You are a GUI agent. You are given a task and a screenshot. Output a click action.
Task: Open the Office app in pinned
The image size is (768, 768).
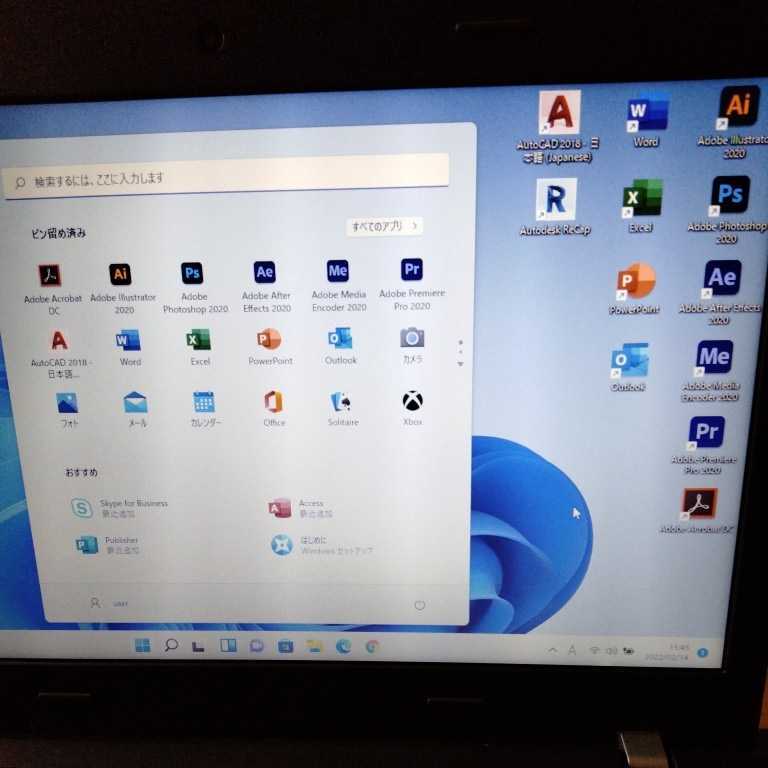coord(274,408)
